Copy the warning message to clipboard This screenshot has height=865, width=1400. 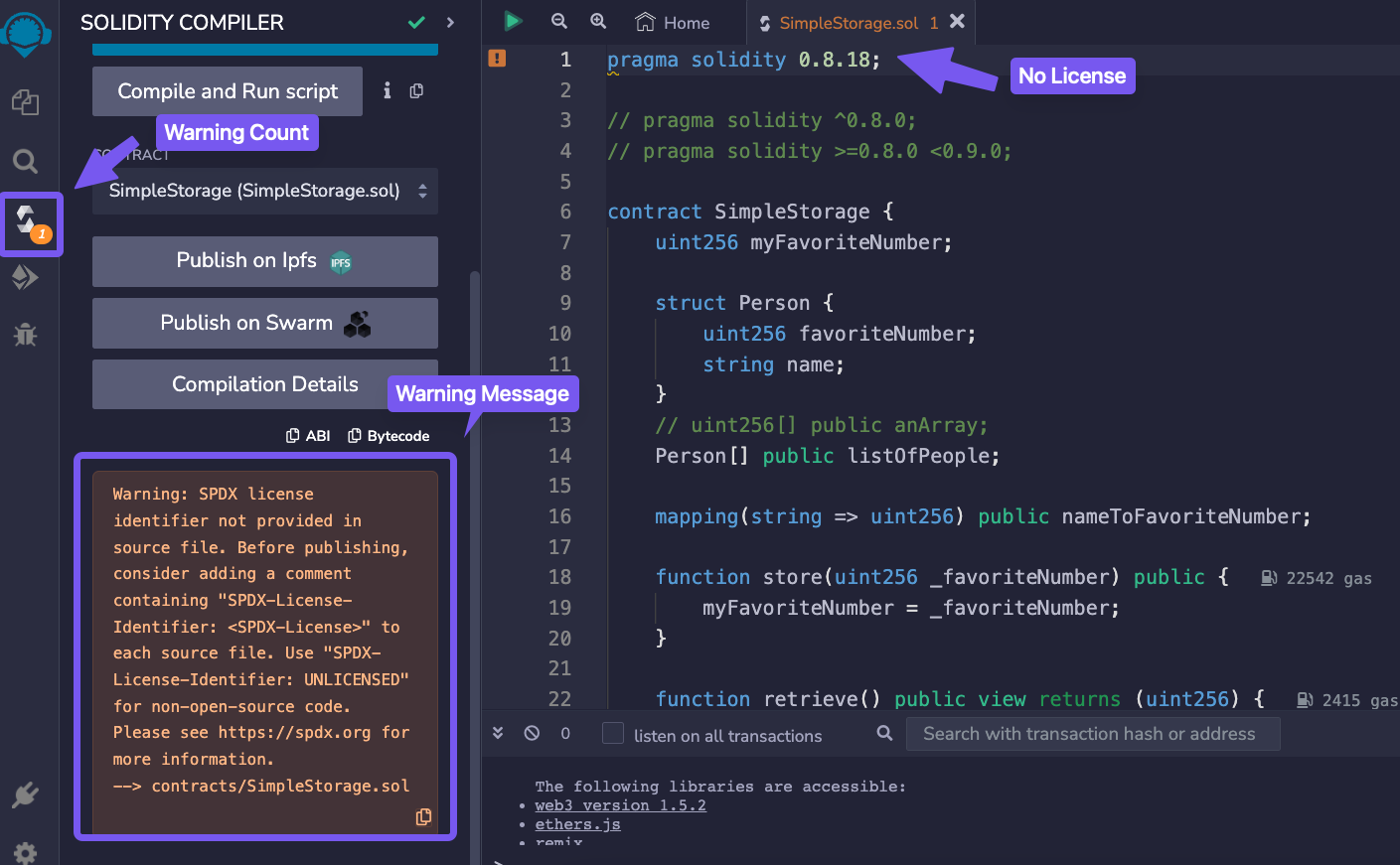423,816
